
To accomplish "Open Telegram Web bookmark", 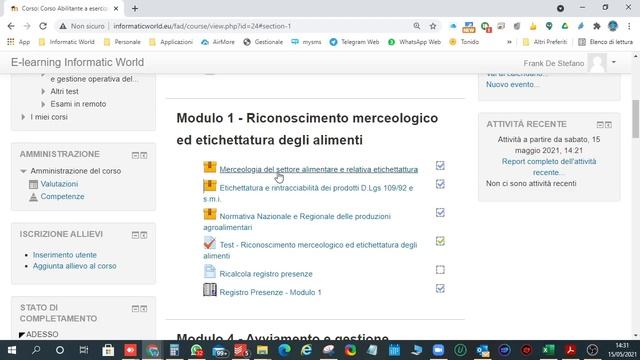I will click(x=354, y=42).
